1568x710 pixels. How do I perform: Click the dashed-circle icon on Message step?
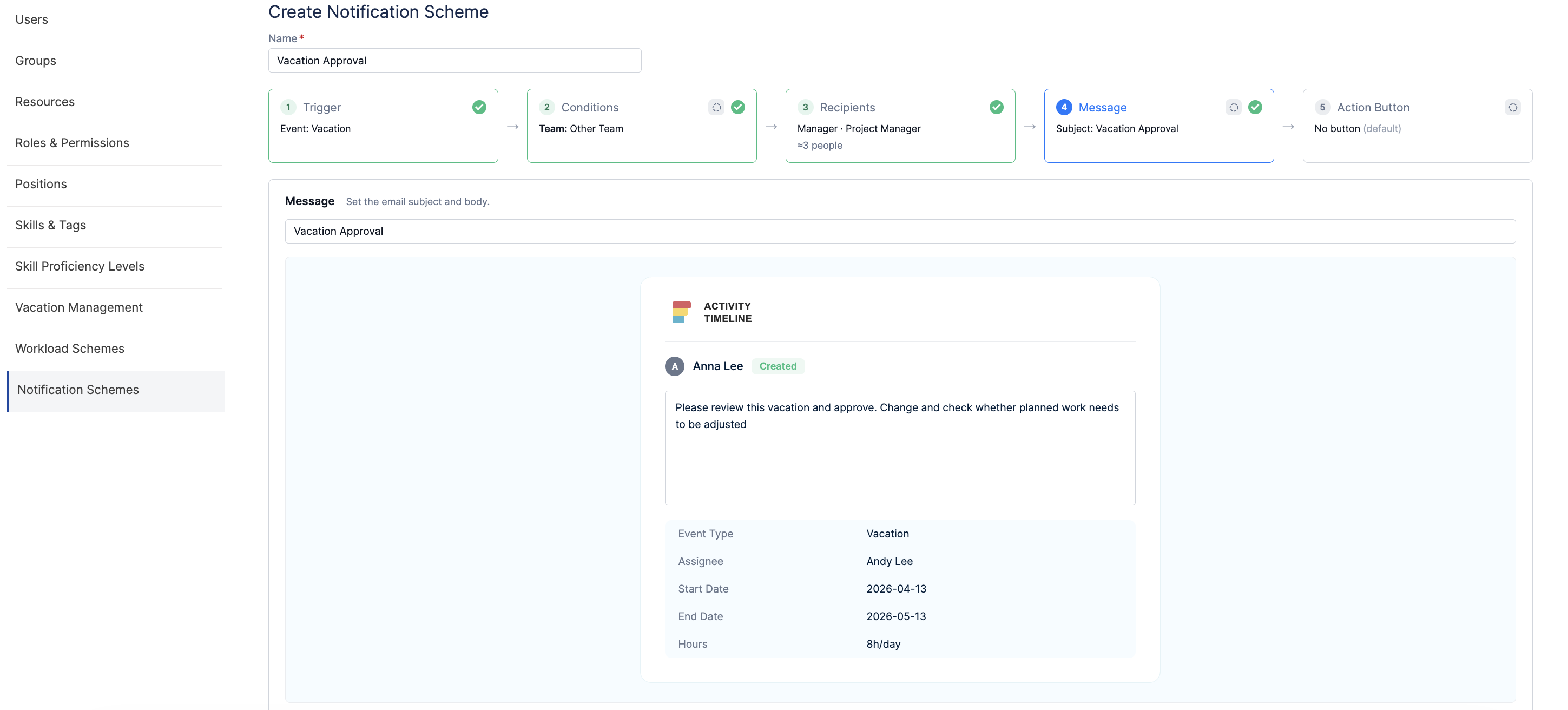coord(1233,107)
